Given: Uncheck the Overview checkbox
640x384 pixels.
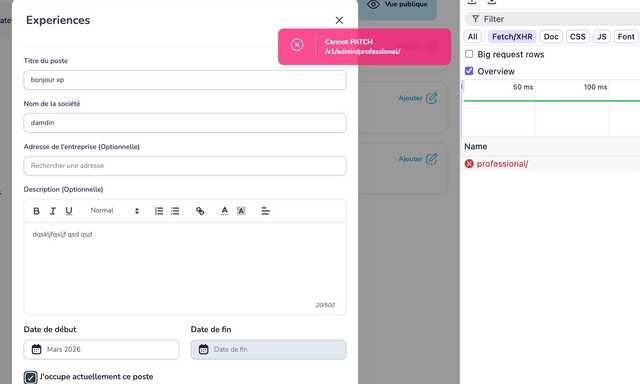Looking at the screenshot, I should 469,71.
